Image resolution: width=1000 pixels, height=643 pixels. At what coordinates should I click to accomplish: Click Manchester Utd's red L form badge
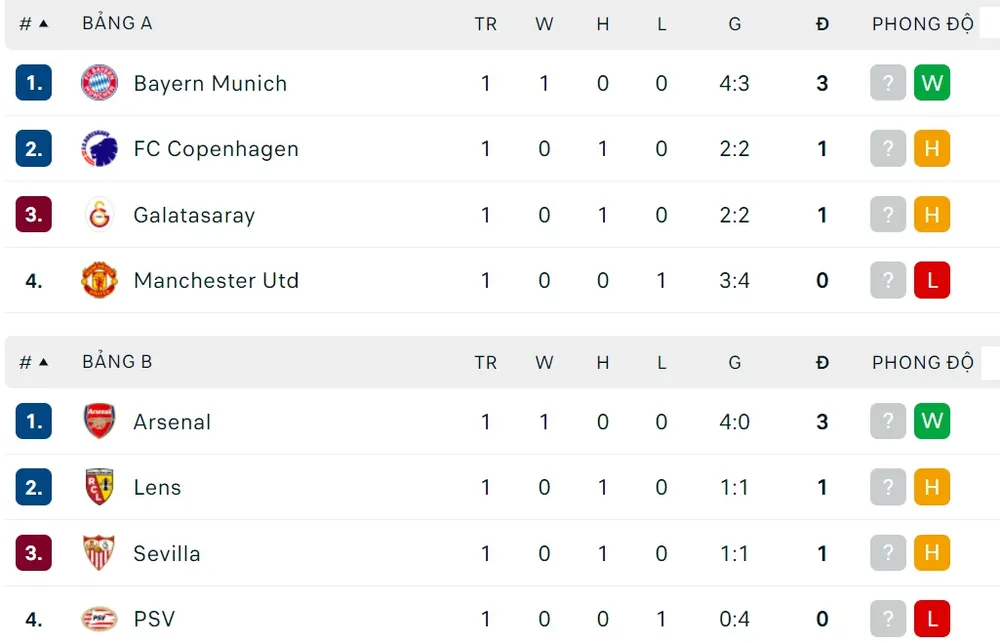click(931, 281)
